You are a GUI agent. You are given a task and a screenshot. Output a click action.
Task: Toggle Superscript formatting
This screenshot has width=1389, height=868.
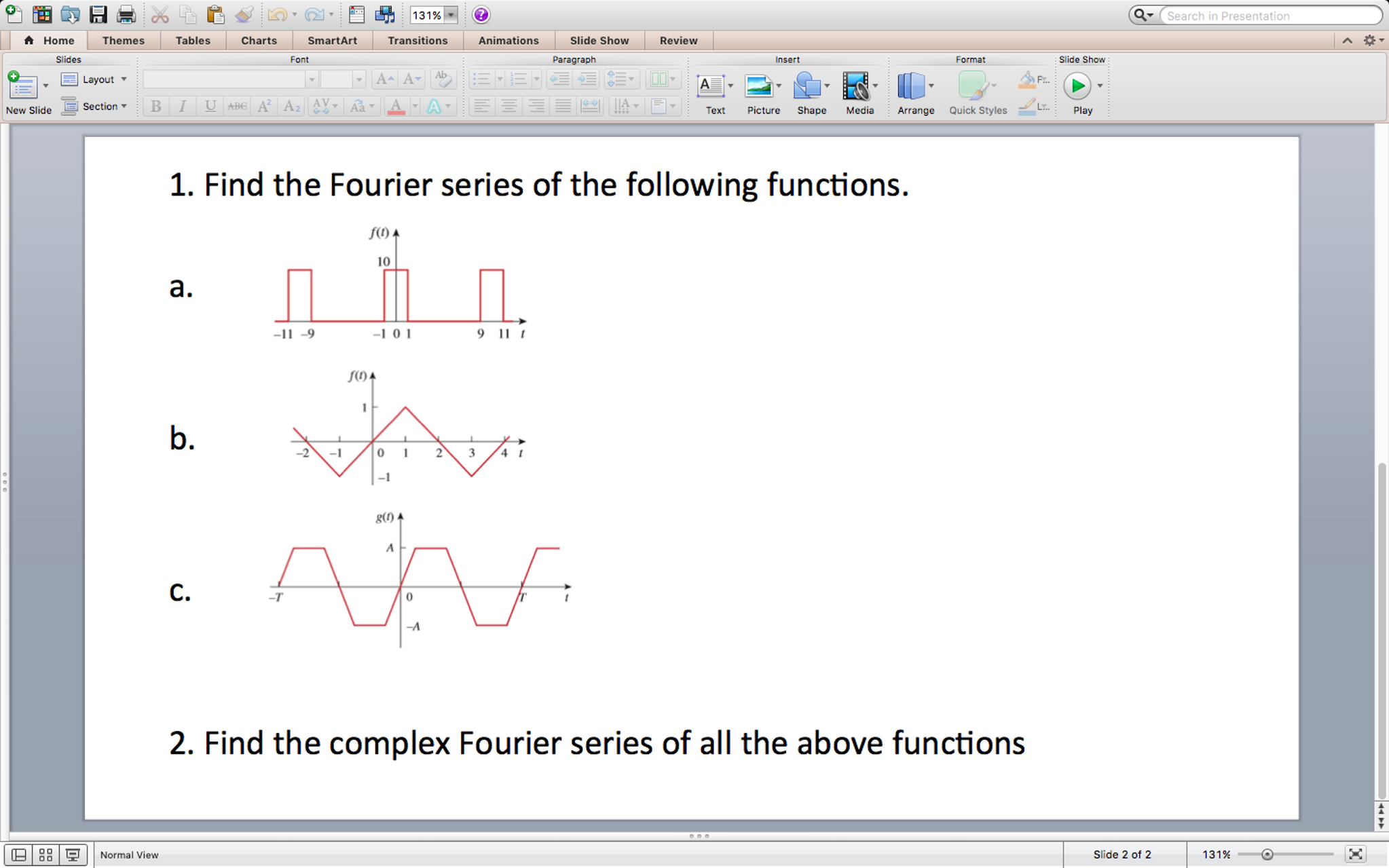pyautogui.click(x=264, y=106)
